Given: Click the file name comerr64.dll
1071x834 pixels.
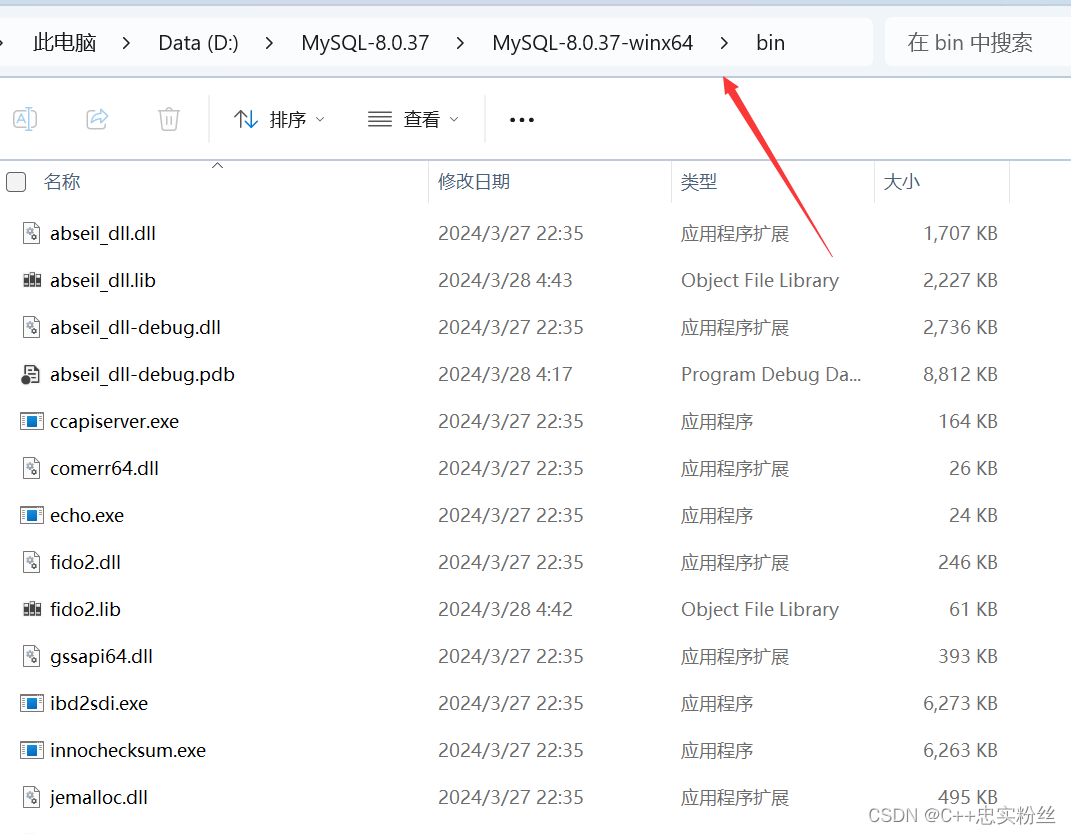Looking at the screenshot, I should click(x=105, y=469).
